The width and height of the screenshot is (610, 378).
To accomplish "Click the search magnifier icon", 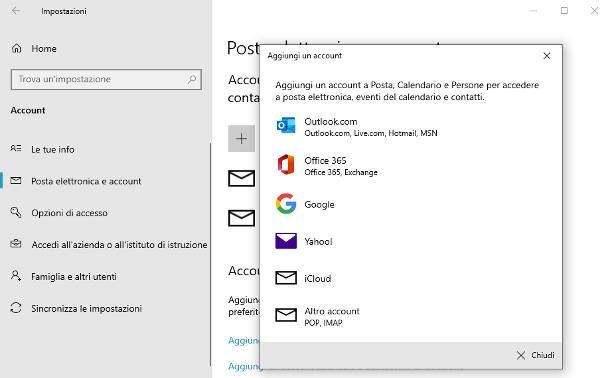I will coord(191,79).
